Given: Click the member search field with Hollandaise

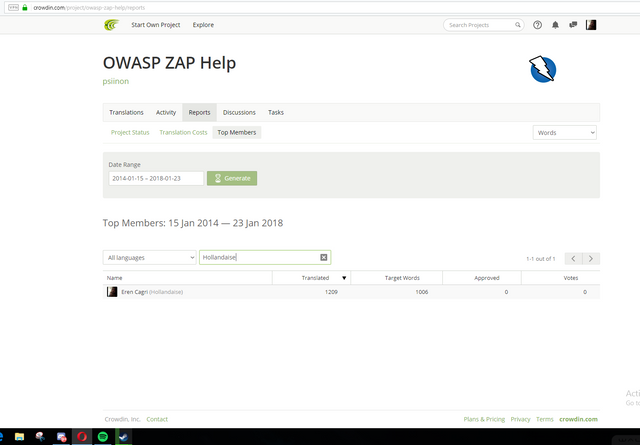Looking at the screenshot, I should point(265,257).
